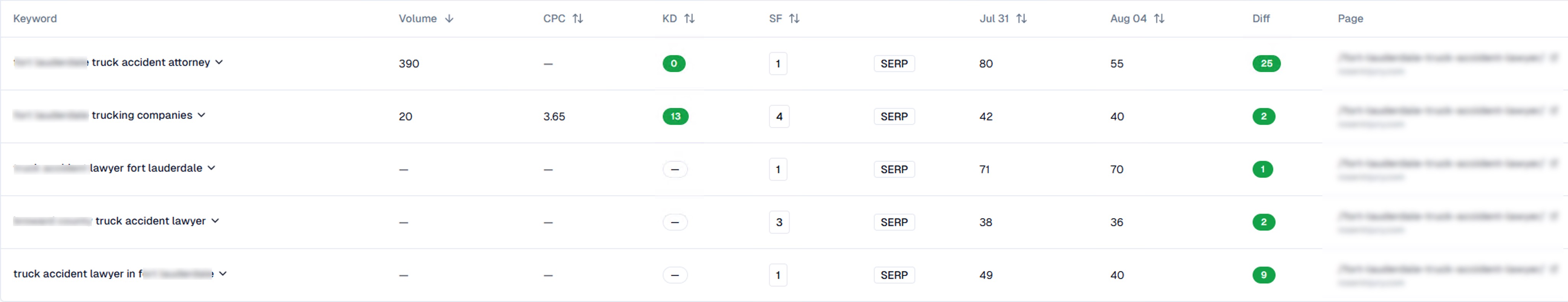Click the green Diff badge showing 25
The image size is (1568, 302).
point(1266,64)
